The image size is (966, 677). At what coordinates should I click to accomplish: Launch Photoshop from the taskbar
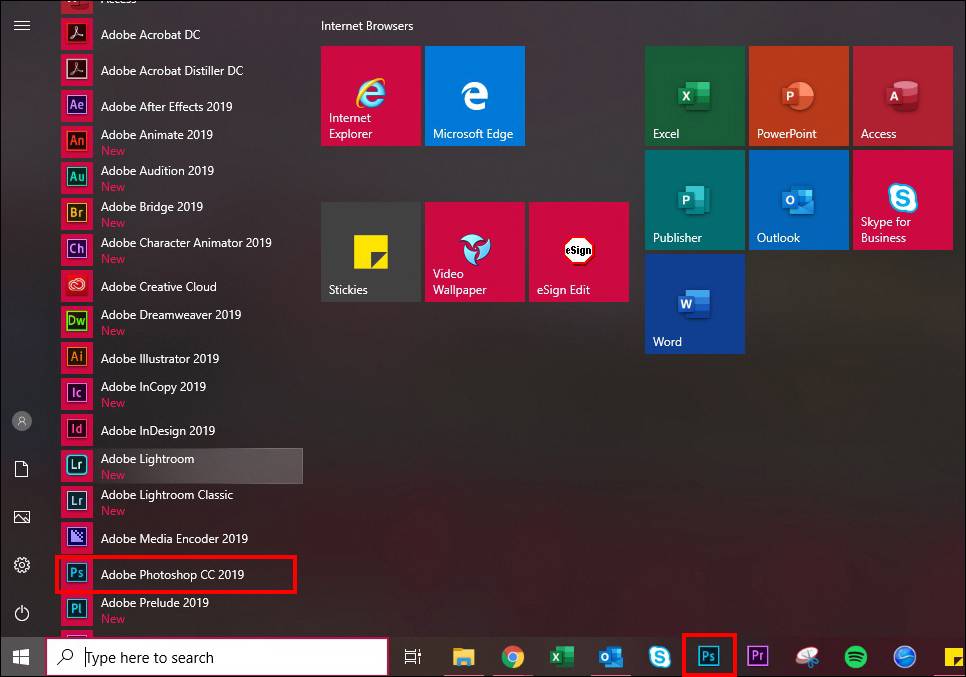708,656
